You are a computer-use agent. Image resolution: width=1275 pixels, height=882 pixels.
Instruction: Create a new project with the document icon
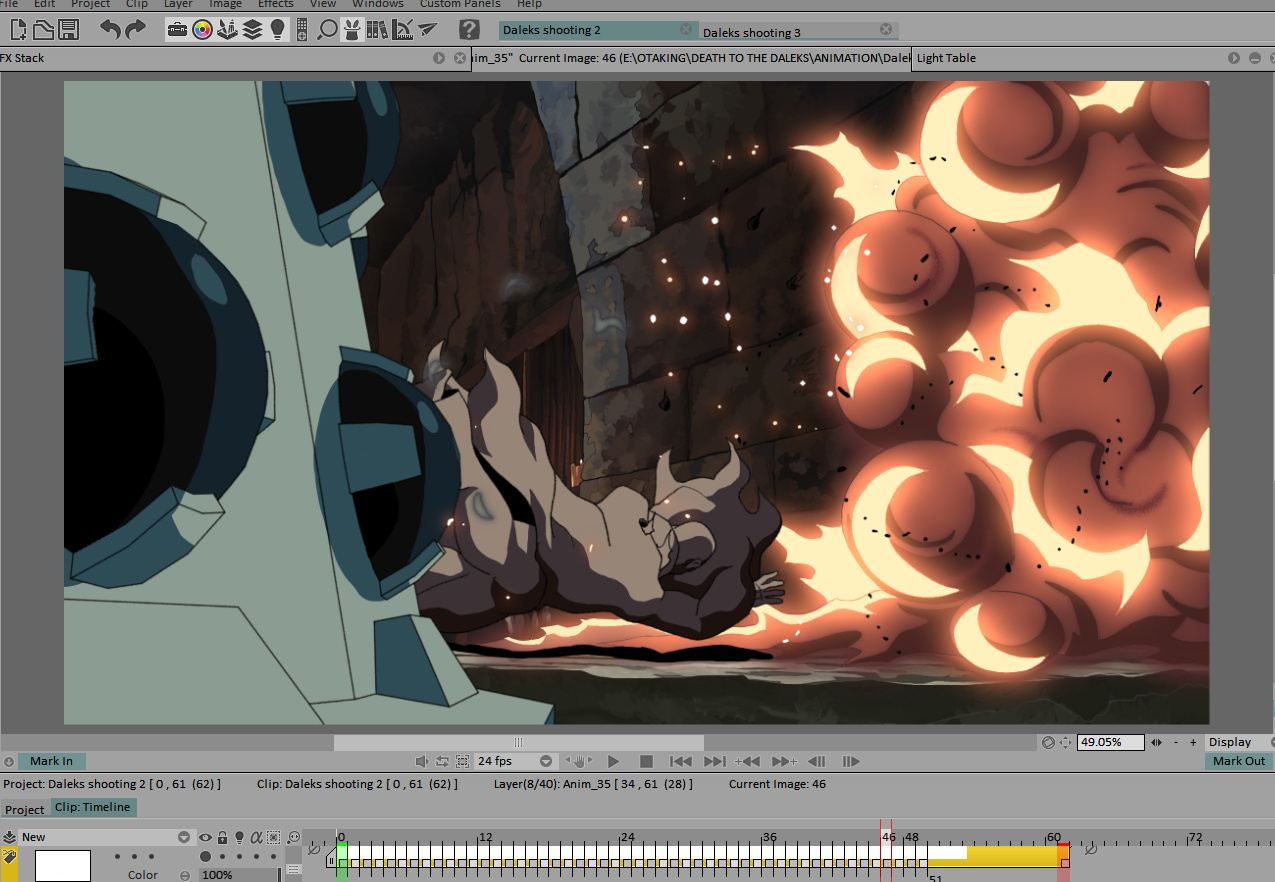[x=18, y=30]
